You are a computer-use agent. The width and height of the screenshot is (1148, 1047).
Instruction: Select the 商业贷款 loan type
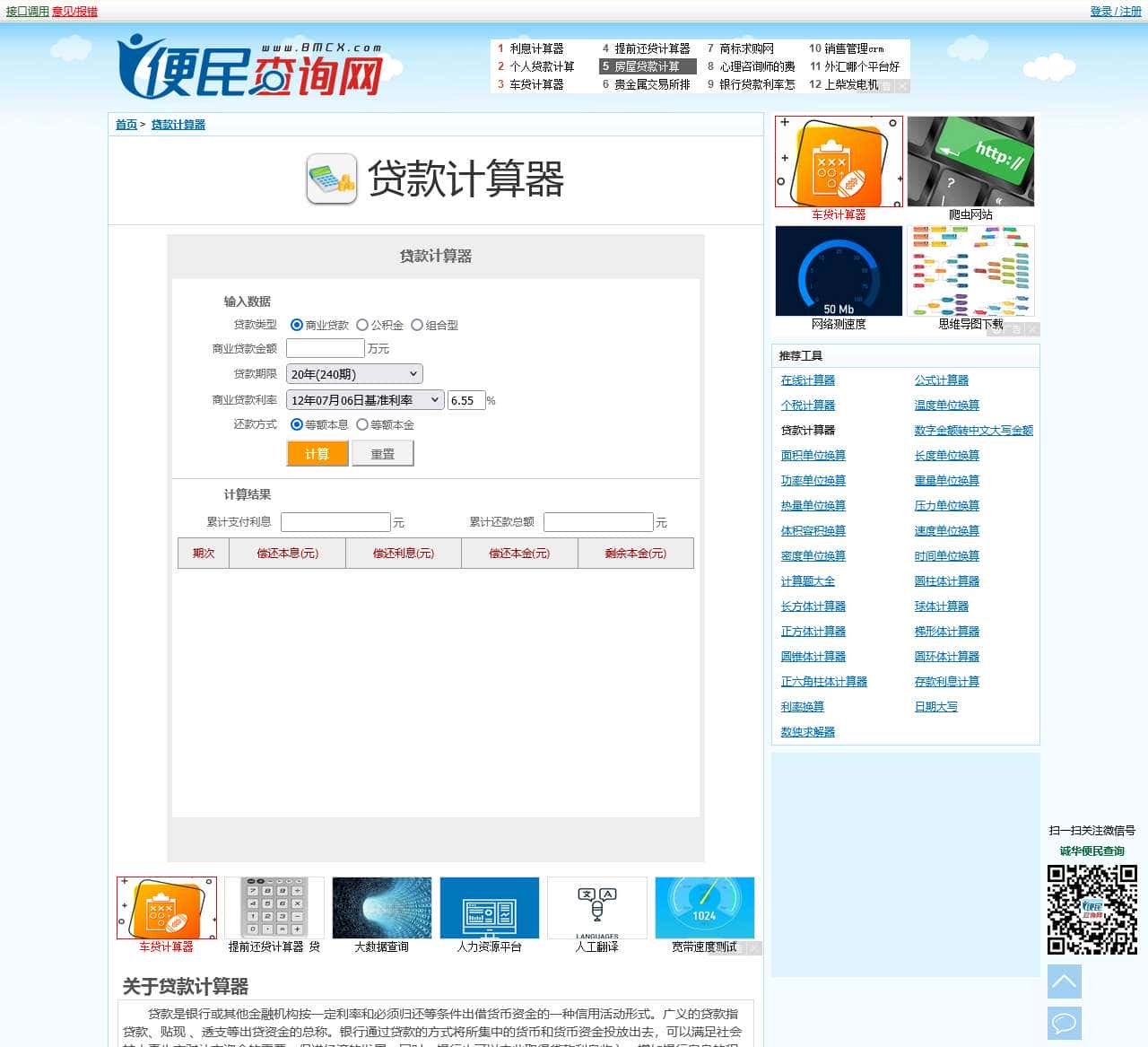[297, 325]
